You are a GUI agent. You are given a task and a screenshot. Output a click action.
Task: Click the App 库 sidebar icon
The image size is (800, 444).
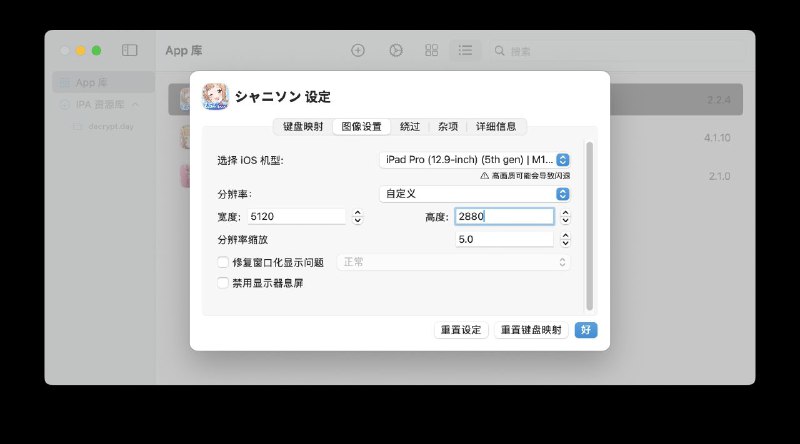pyautogui.click(x=64, y=82)
